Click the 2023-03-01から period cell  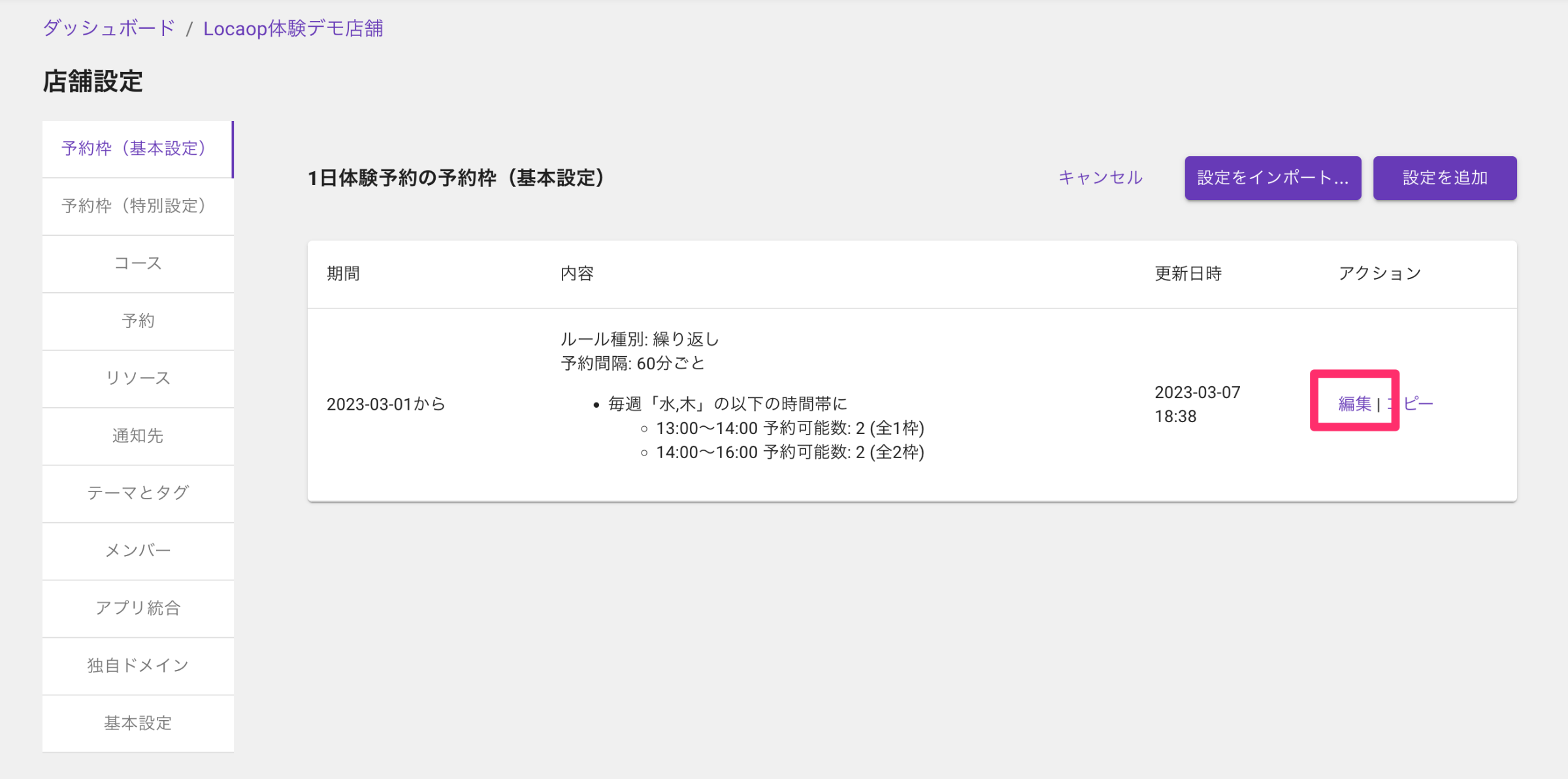(x=385, y=405)
